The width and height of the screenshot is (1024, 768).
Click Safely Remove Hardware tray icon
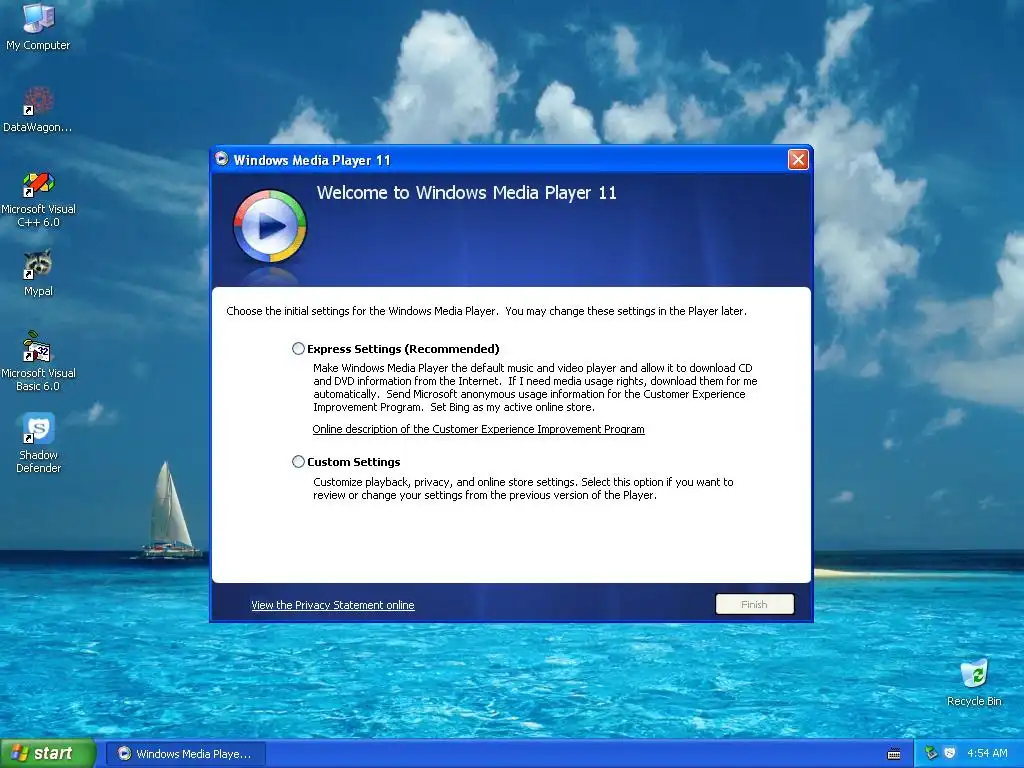coord(931,753)
